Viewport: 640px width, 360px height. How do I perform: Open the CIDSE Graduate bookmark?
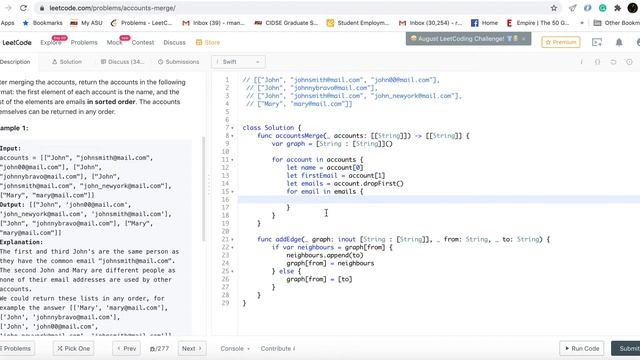286,23
